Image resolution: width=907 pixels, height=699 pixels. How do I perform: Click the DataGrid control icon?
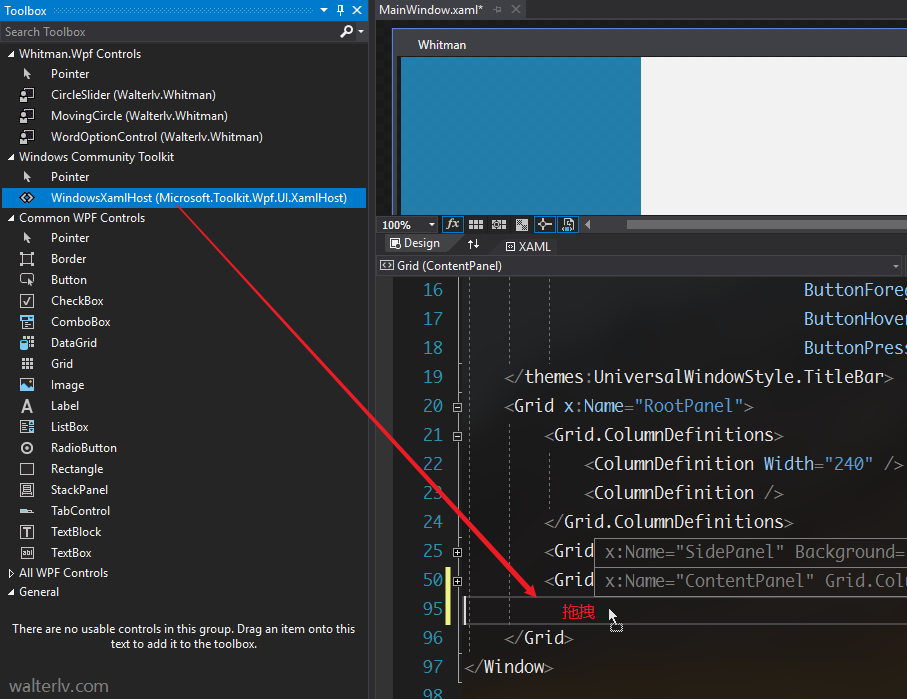(27, 343)
